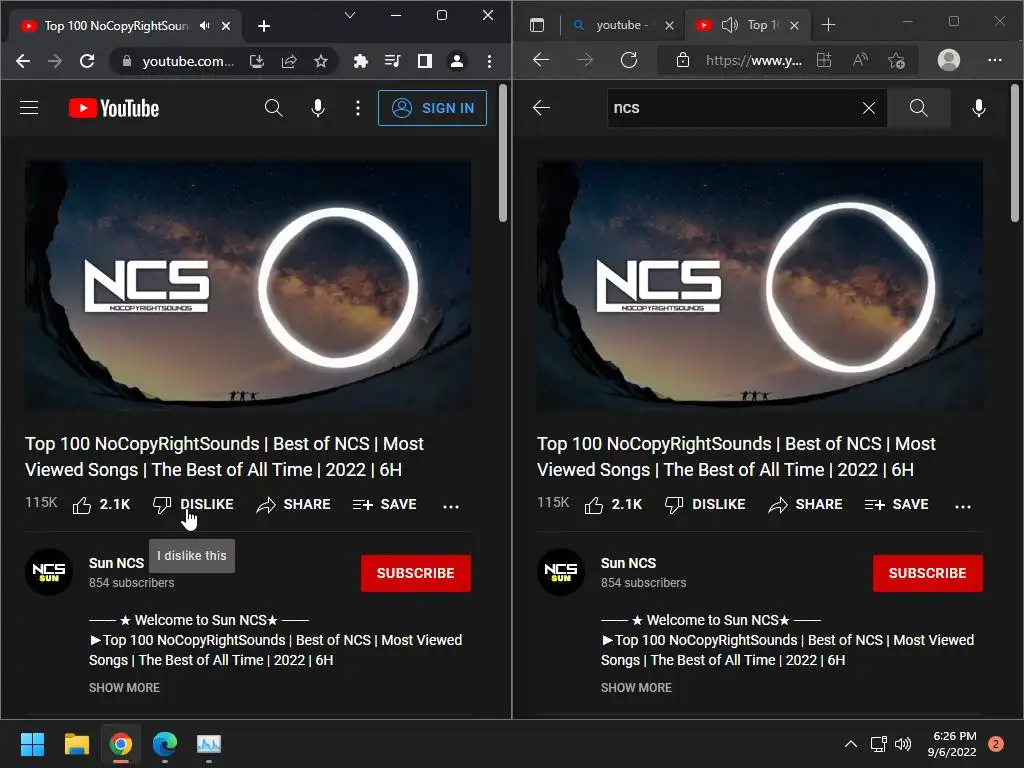Open new tab in Edge

[x=828, y=25]
